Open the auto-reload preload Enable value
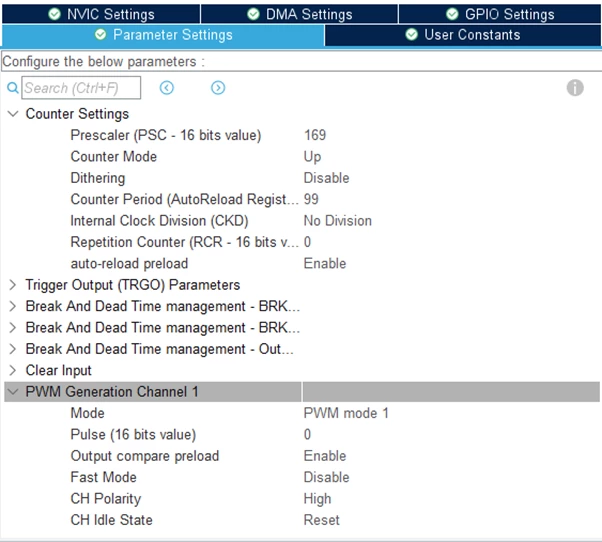Image resolution: width=602 pixels, height=542 pixels. pyautogui.click(x=325, y=264)
